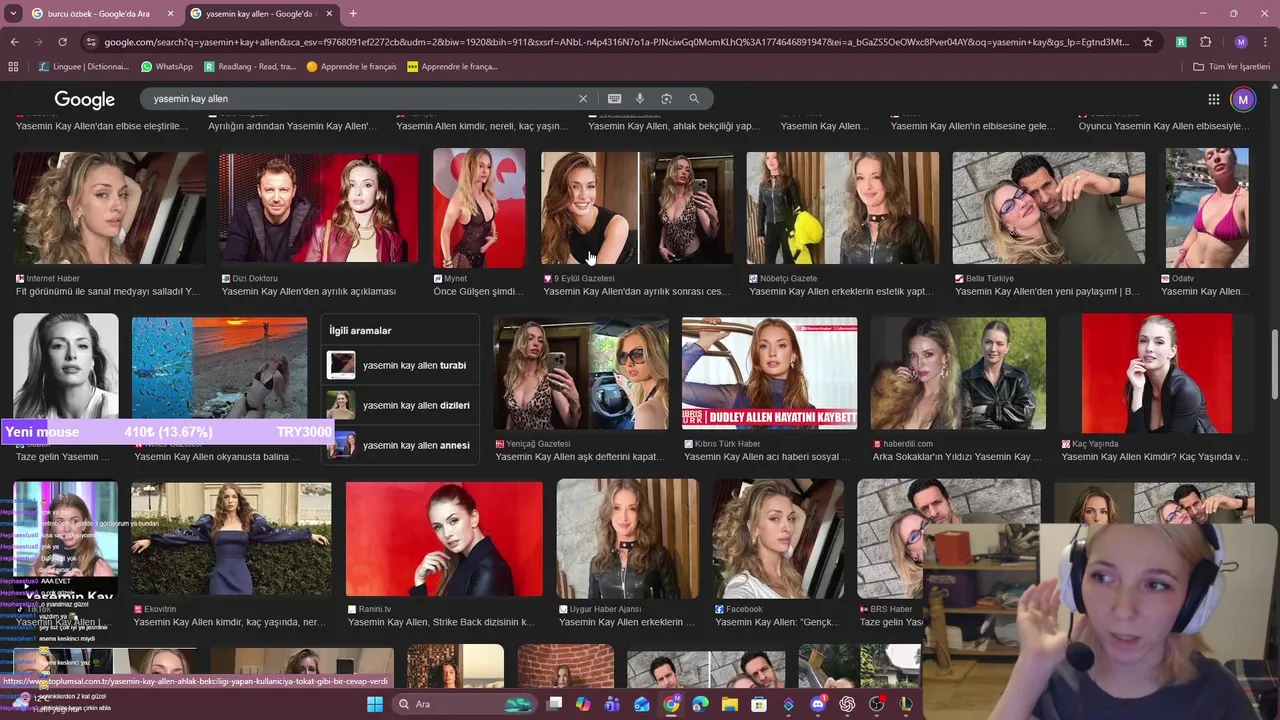The width and height of the screenshot is (1280, 720).
Task: Submit search with the magnifier icon
Action: point(694,99)
